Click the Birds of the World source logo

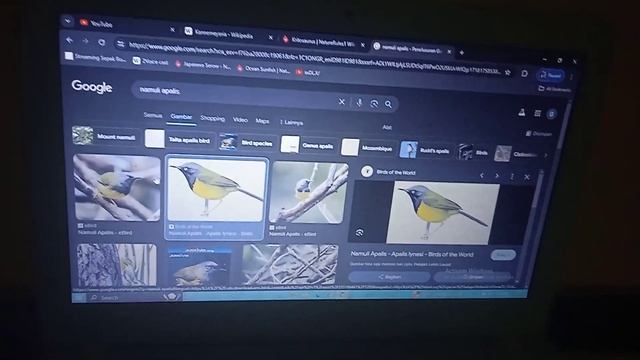367,171
